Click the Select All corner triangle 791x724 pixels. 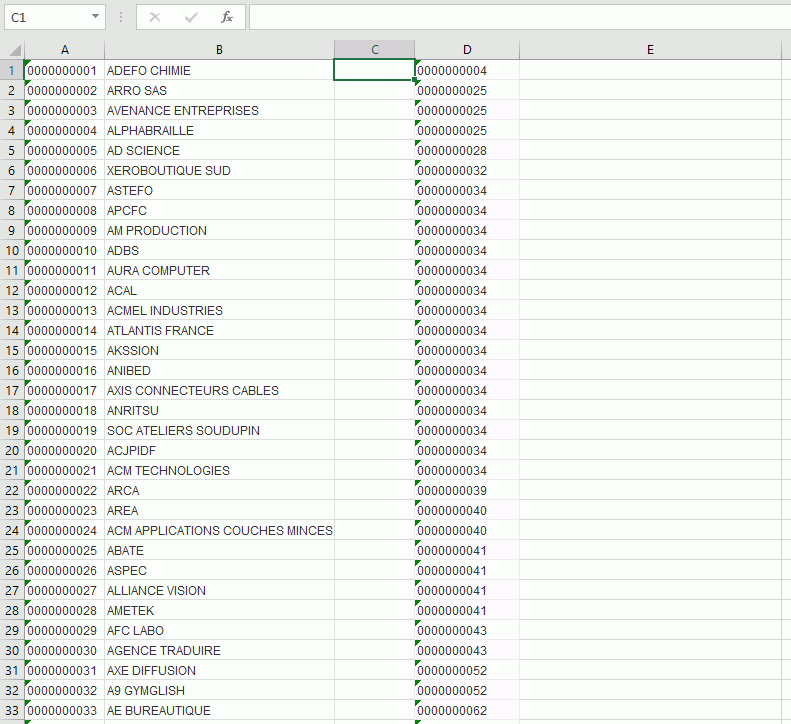tap(13, 51)
